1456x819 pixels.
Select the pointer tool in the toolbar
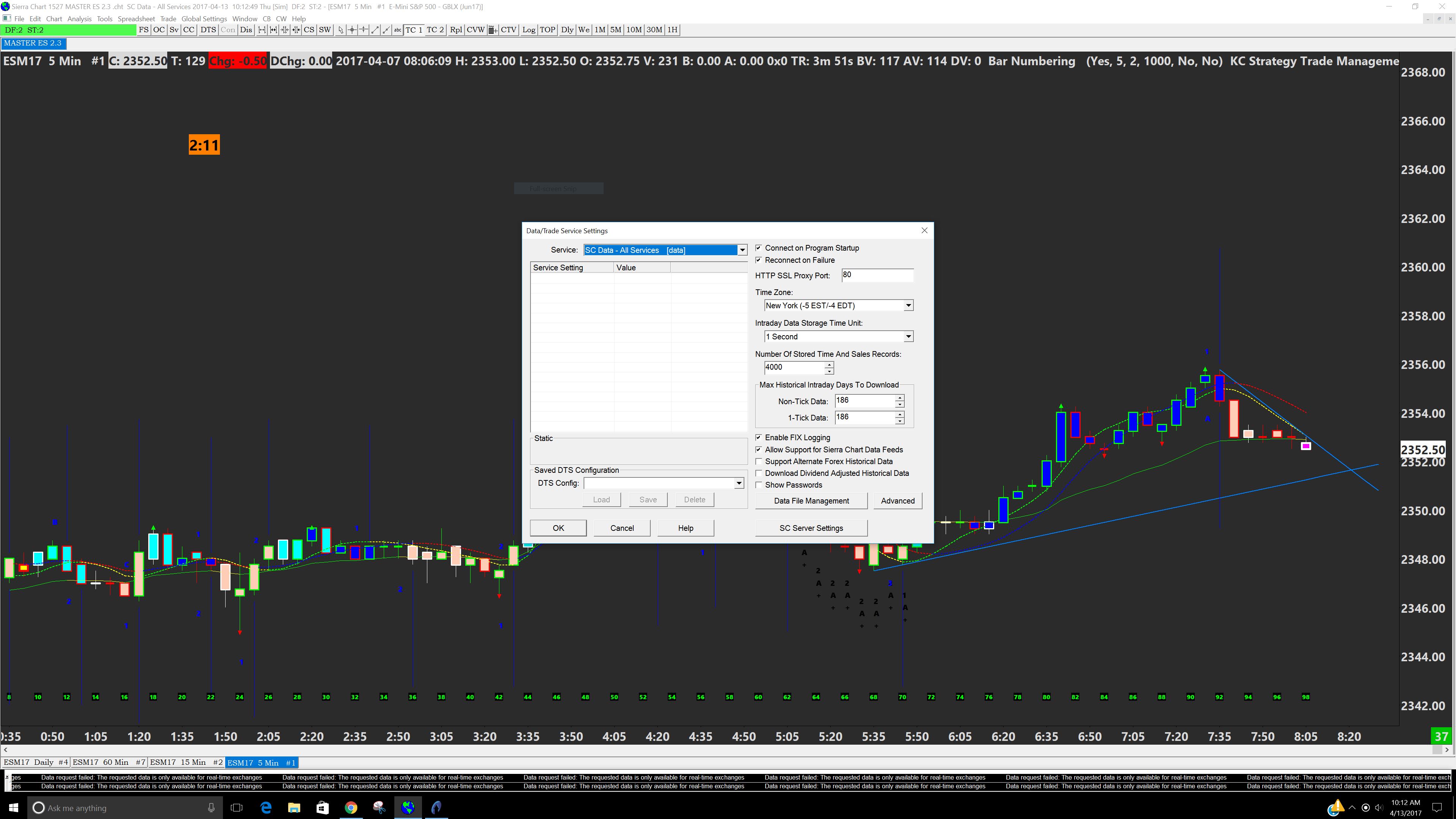pos(341,30)
